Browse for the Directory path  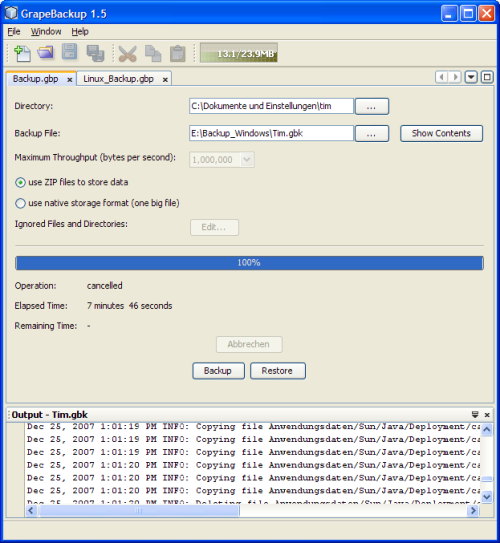click(x=372, y=106)
